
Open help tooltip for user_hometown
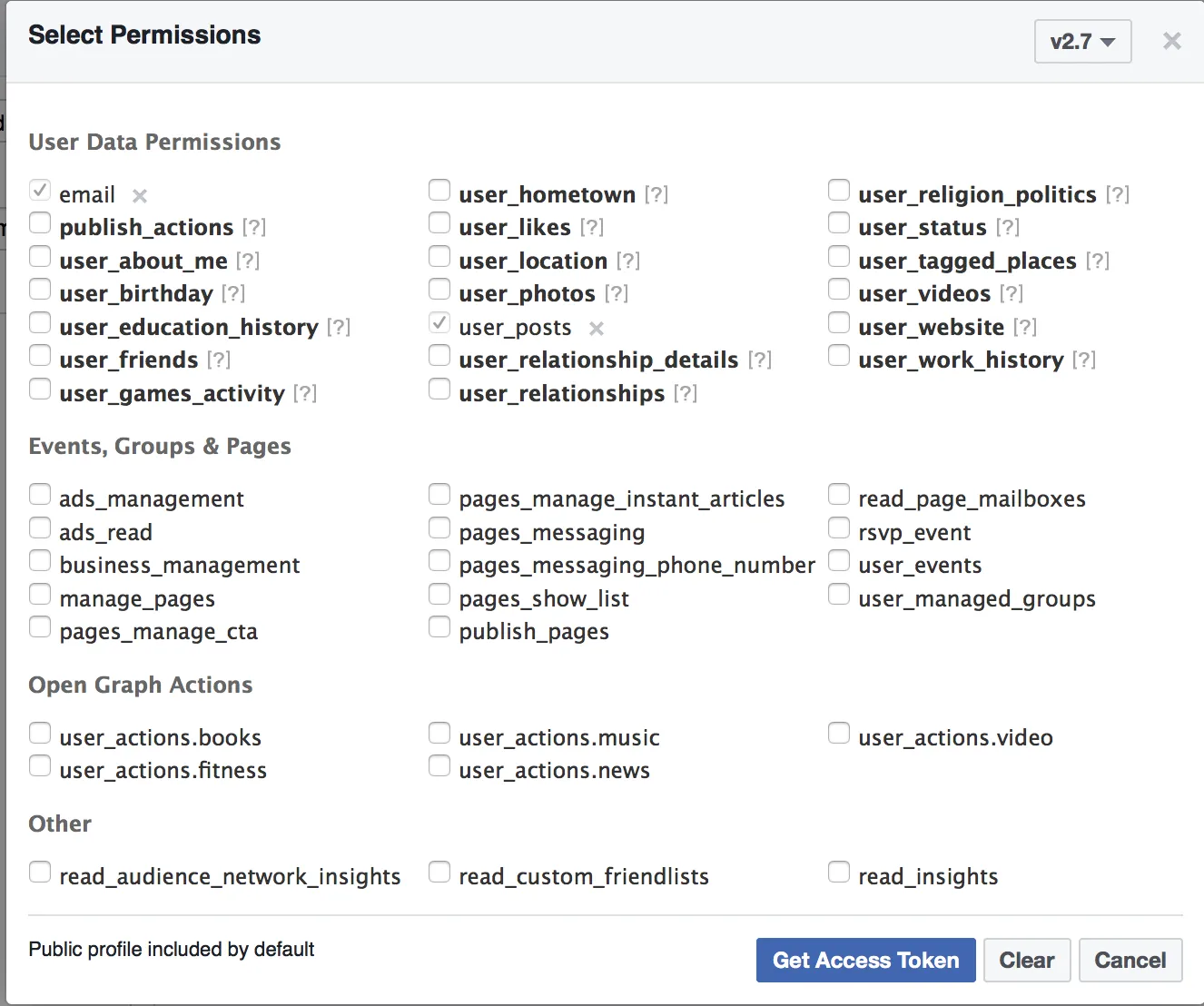click(656, 194)
